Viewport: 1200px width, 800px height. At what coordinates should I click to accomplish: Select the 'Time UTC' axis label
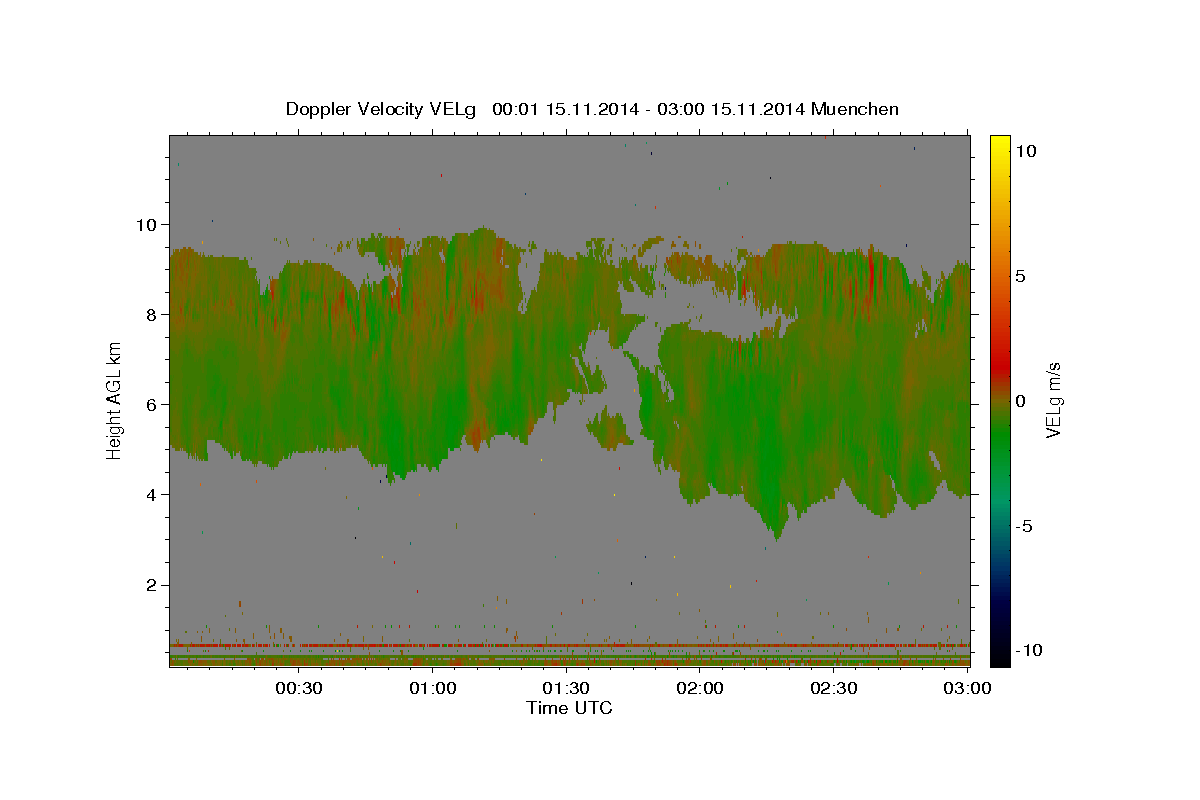[569, 708]
